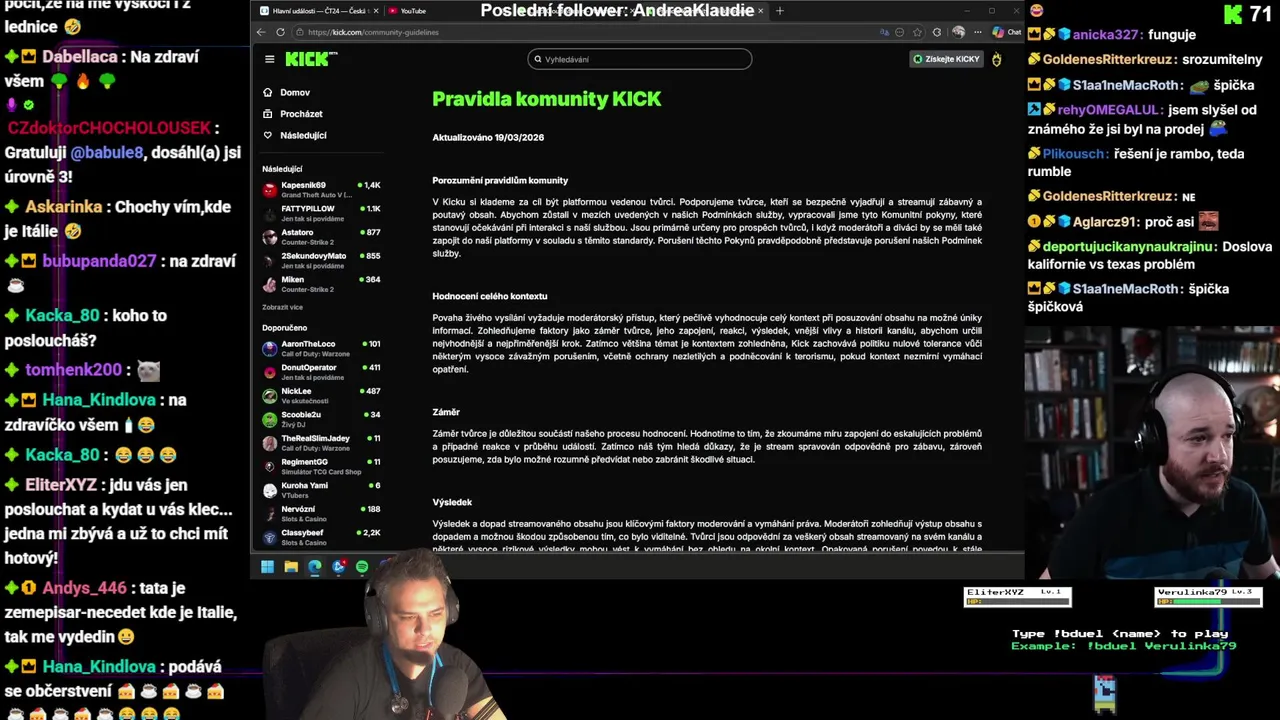Open the Kick hamburger sidebar menu
Screen dimensions: 1280x720
[269, 59]
